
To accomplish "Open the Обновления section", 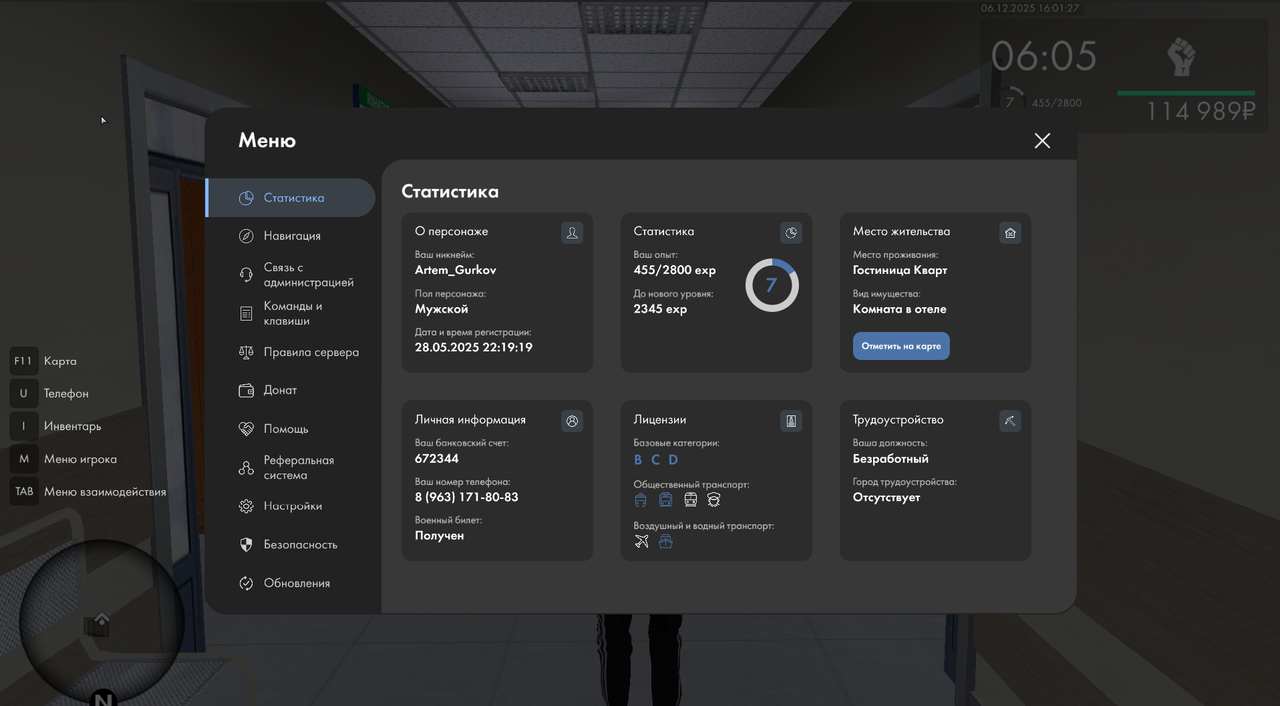I will pyautogui.click(x=290, y=583).
